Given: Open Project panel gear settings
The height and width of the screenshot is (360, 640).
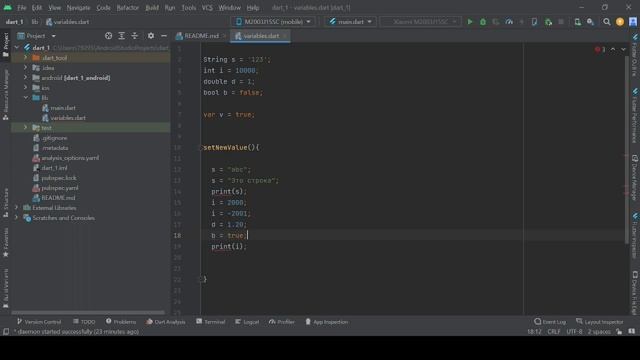Looking at the screenshot, I should coord(151,36).
